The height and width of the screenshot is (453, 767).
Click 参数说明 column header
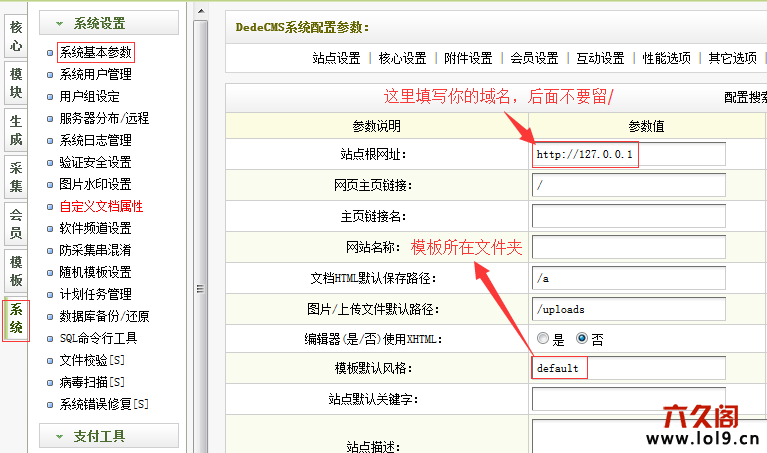pyautogui.click(x=377, y=126)
